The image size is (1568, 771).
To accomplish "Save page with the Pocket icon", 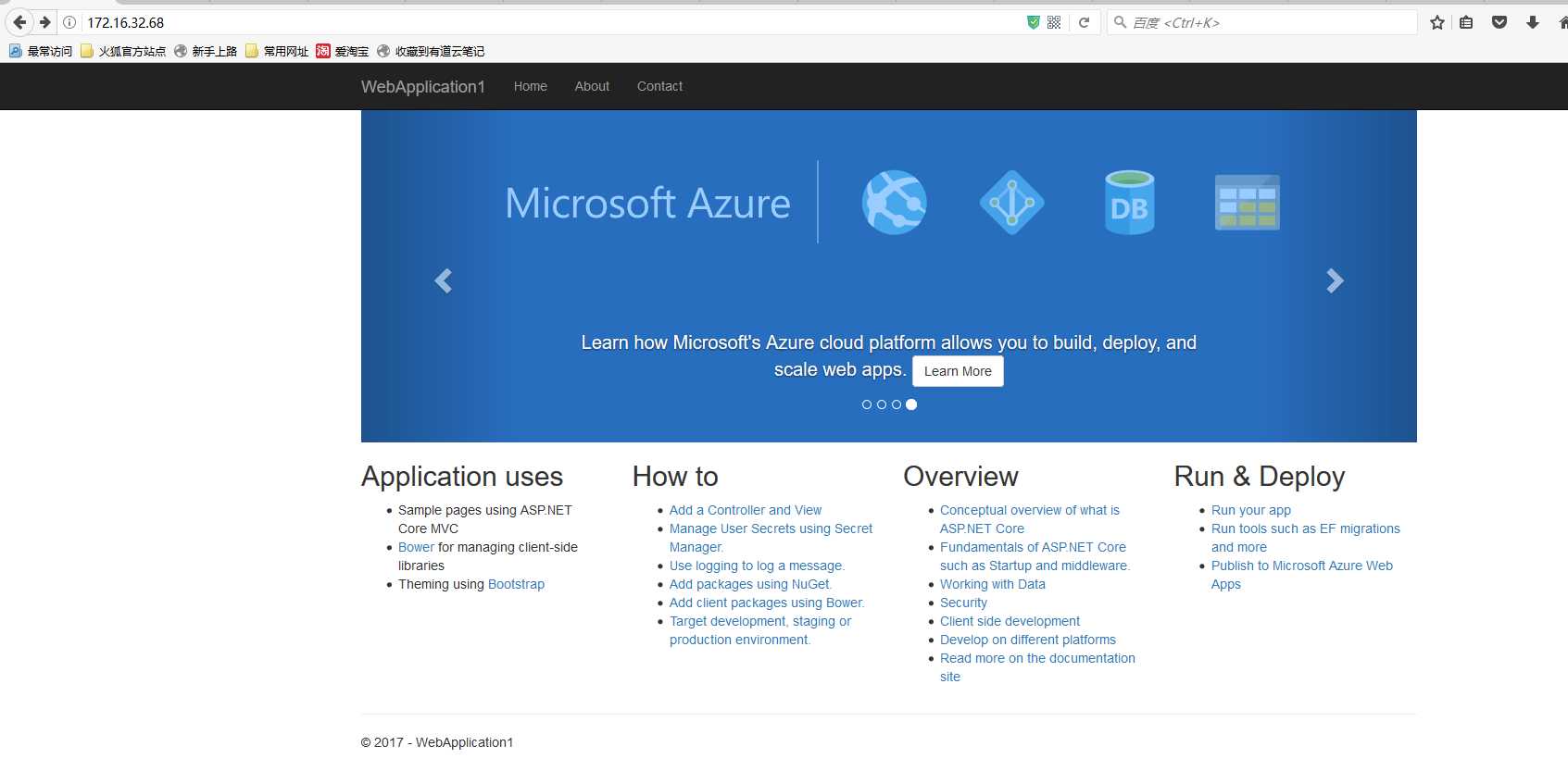I will click(x=1499, y=22).
